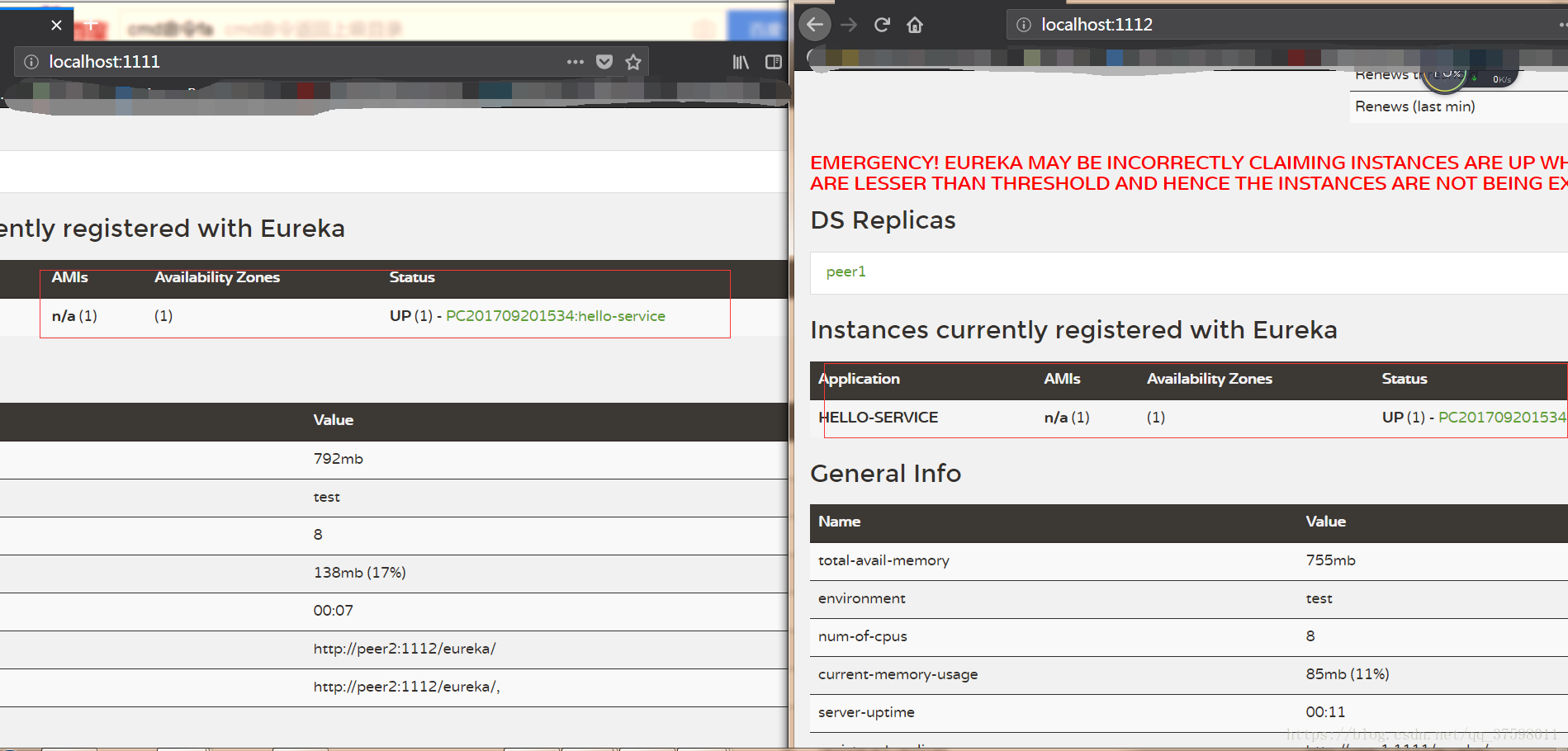Click the 755mb value
Viewport: 1568px width, 751px height.
(x=1331, y=560)
